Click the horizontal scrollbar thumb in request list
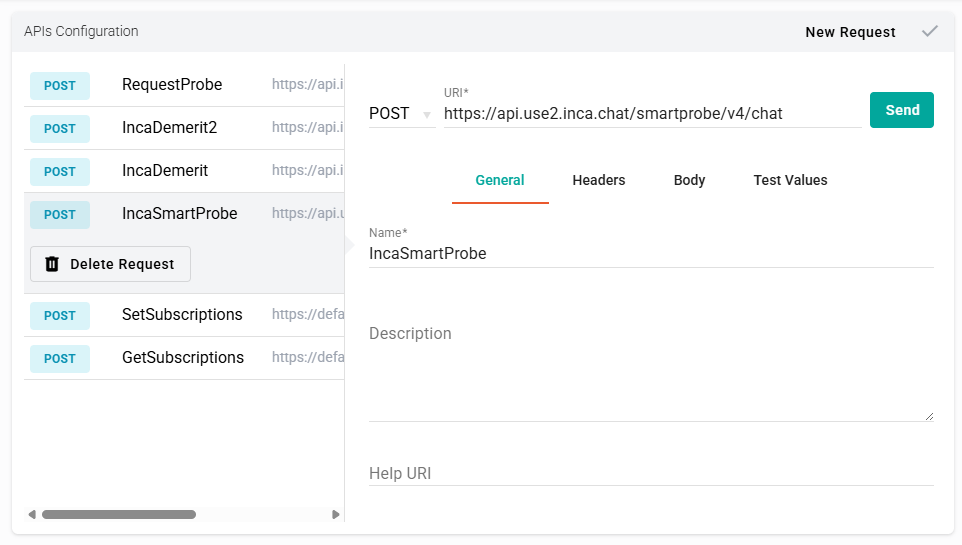 coord(118,514)
